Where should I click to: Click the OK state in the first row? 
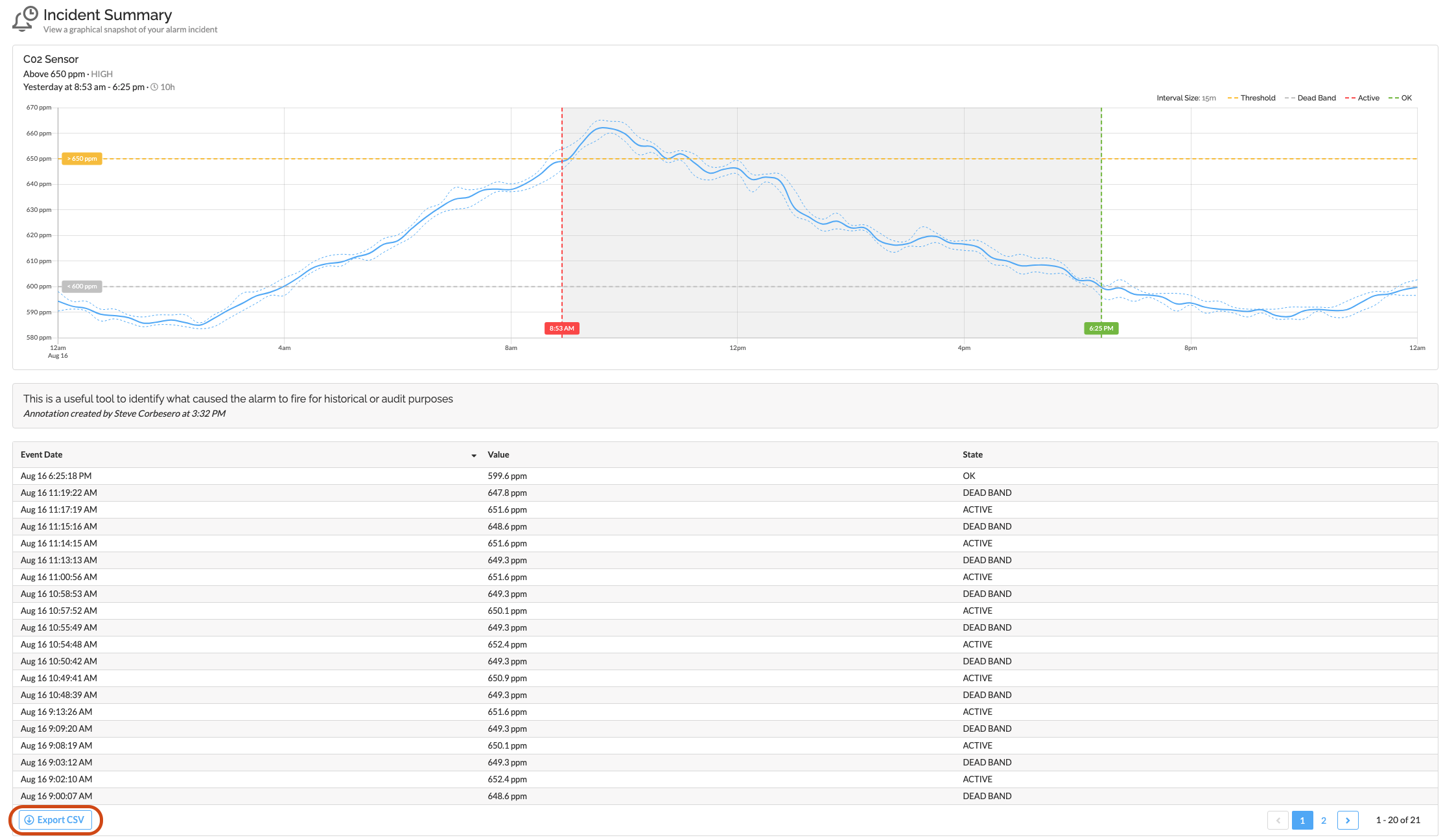pyautogui.click(x=968, y=476)
